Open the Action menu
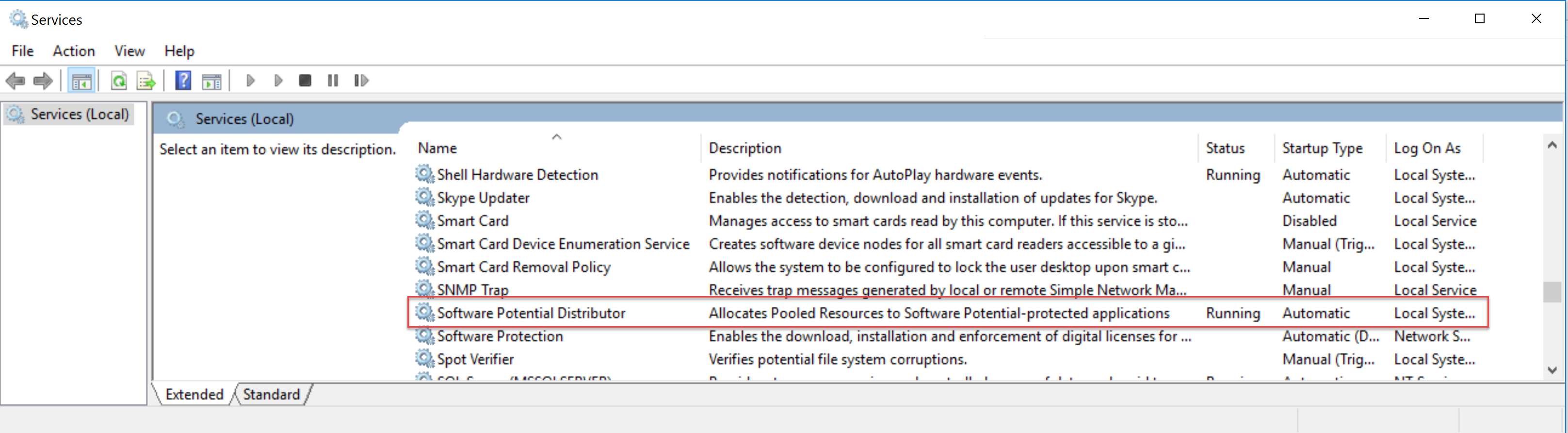The image size is (1568, 433). pyautogui.click(x=74, y=51)
